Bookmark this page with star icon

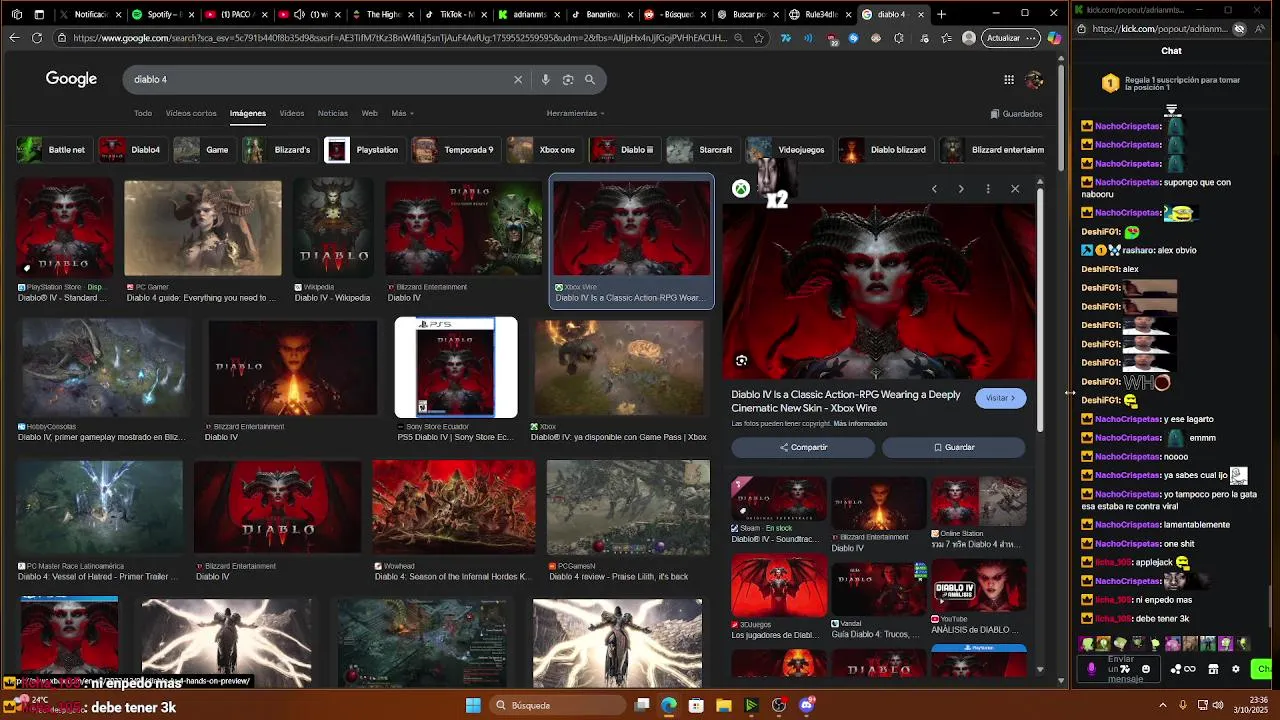click(x=759, y=38)
